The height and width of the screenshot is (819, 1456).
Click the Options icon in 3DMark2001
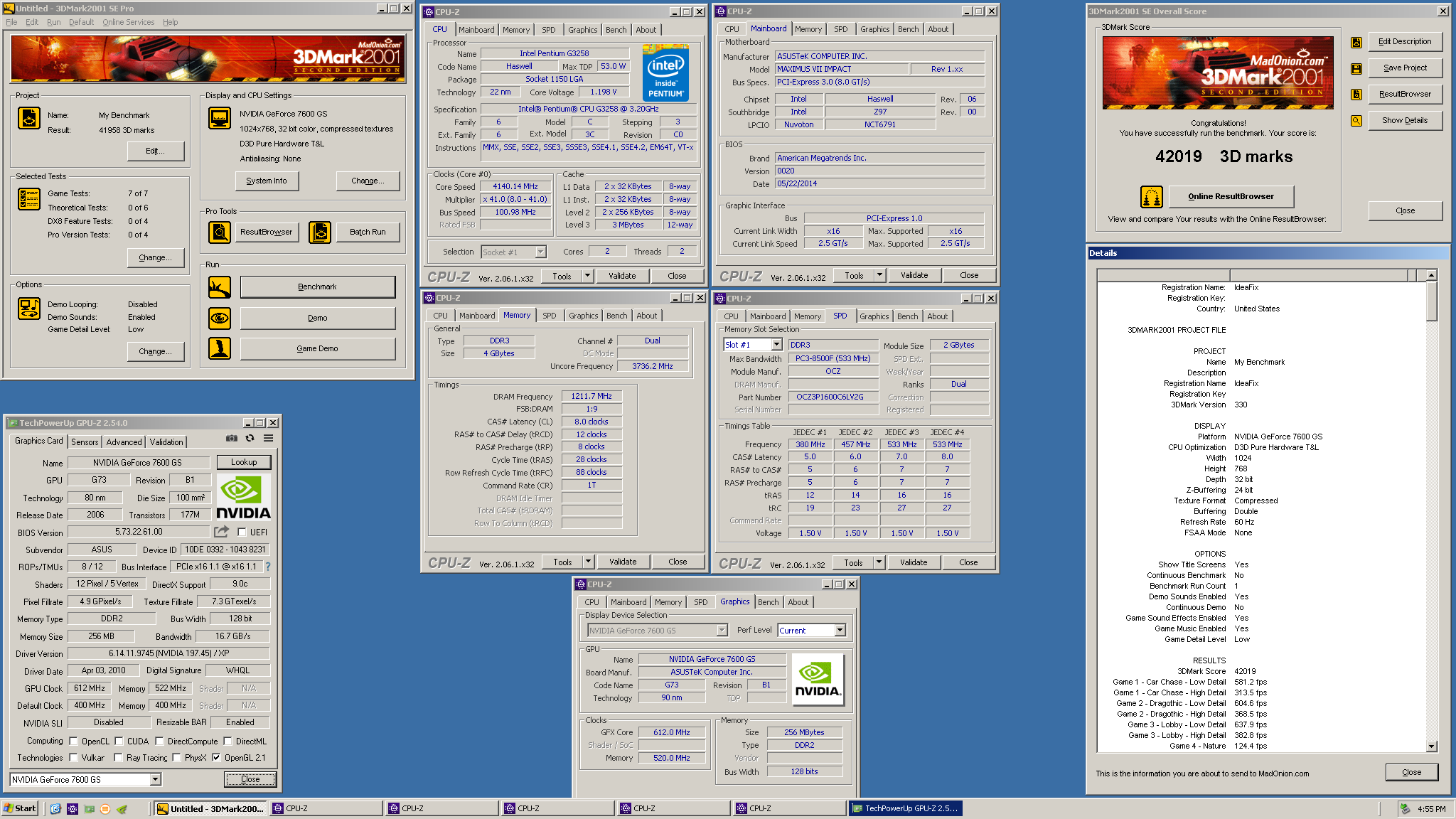pyautogui.click(x=28, y=309)
